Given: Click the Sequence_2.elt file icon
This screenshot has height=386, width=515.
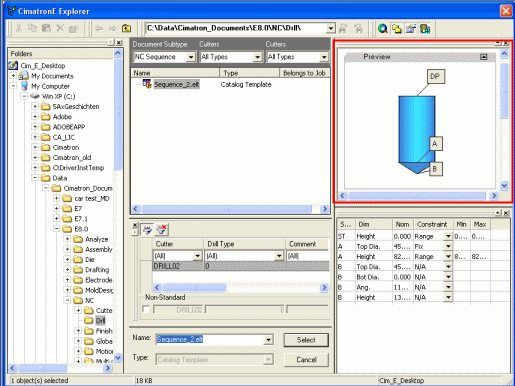Looking at the screenshot, I should pyautogui.click(x=147, y=84).
